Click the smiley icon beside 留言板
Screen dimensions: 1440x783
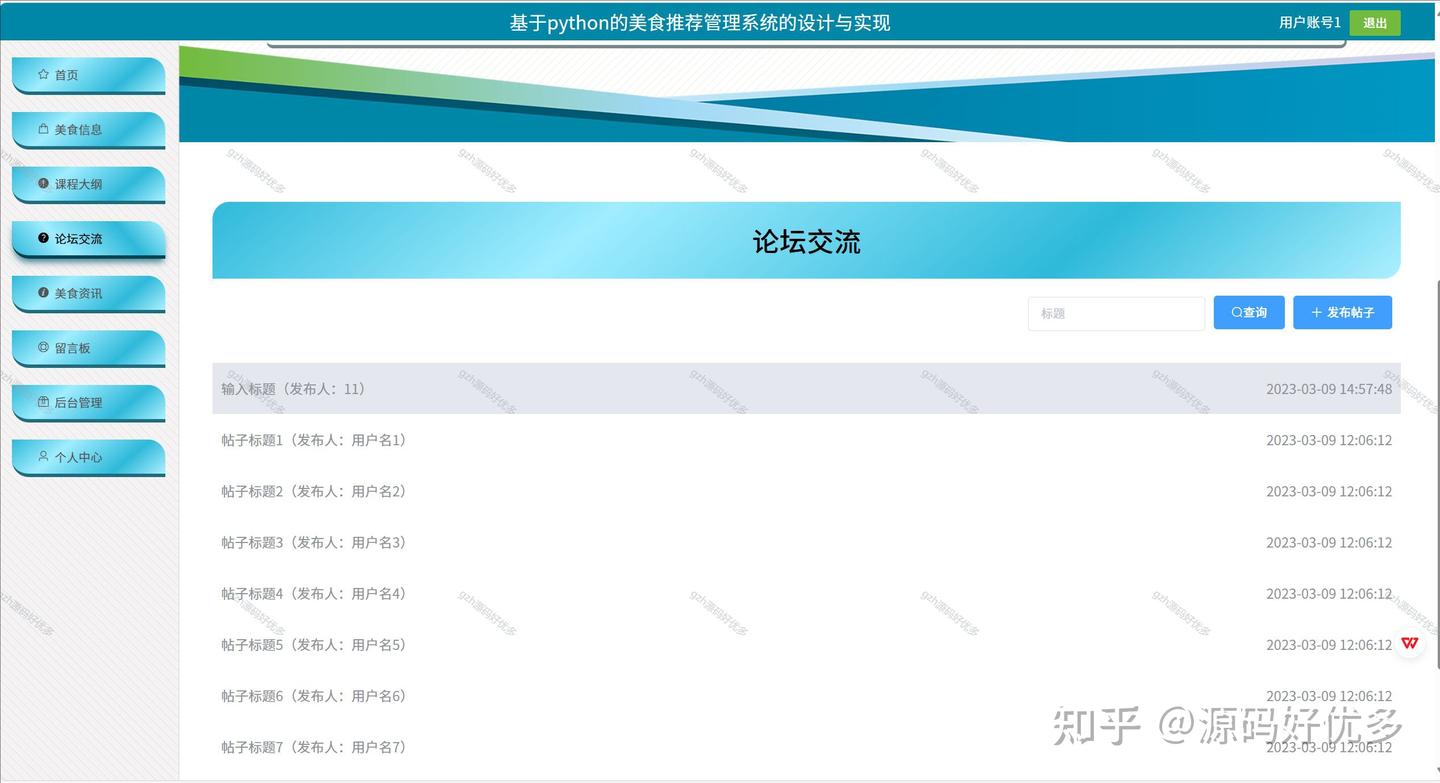(x=42, y=347)
